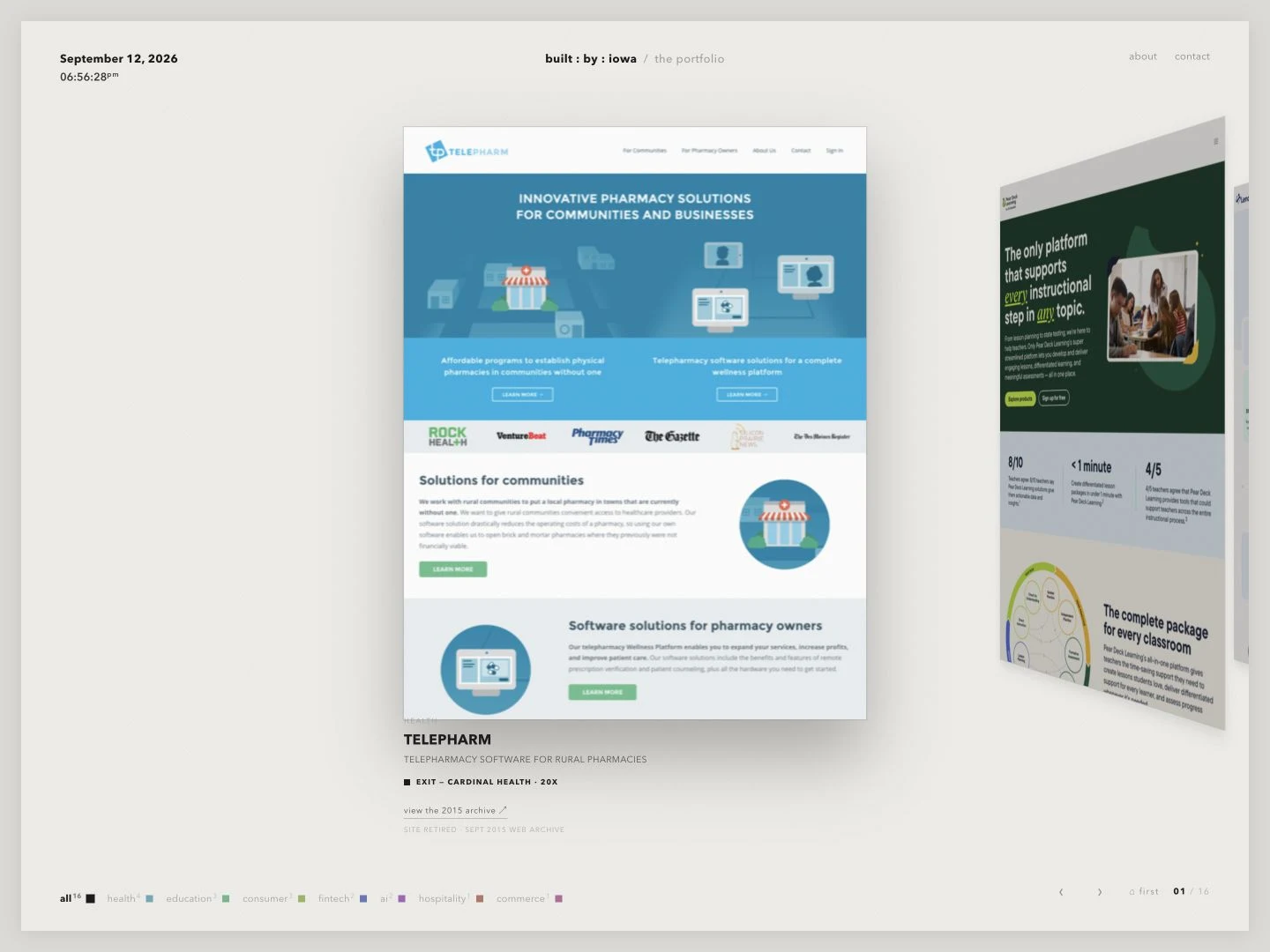
Task: Click 'SITE RETIRED · SEPT 2015 WEB ARCHIVE' note
Action: point(483,829)
